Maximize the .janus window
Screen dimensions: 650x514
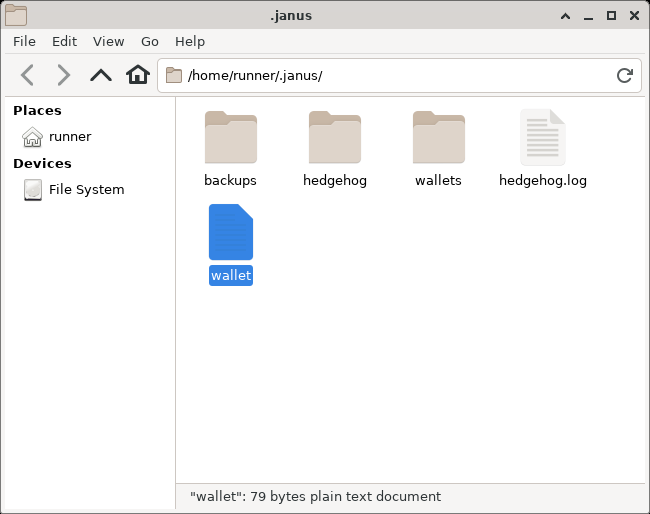(x=611, y=16)
